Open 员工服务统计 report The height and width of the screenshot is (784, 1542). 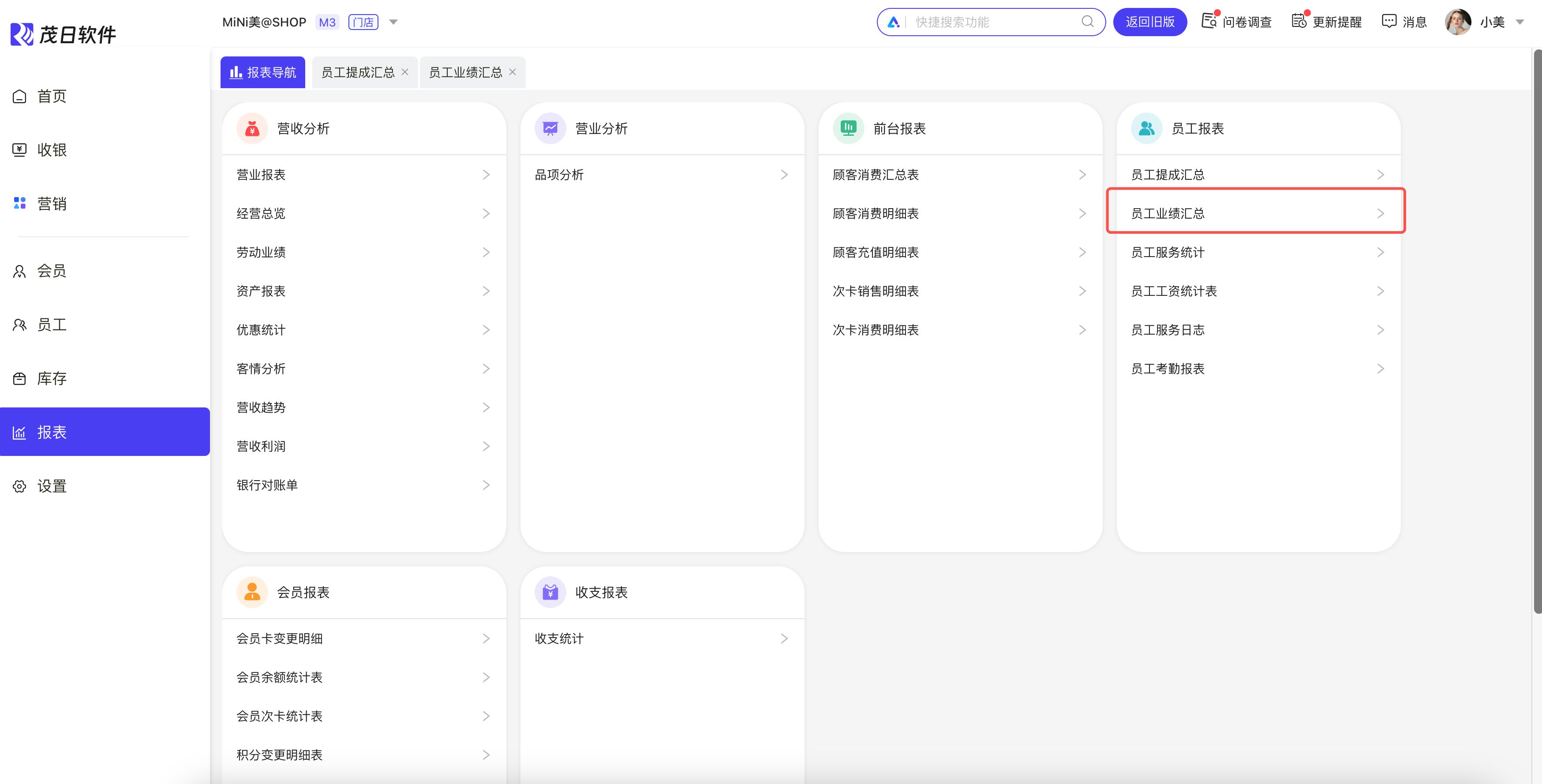coord(1258,252)
